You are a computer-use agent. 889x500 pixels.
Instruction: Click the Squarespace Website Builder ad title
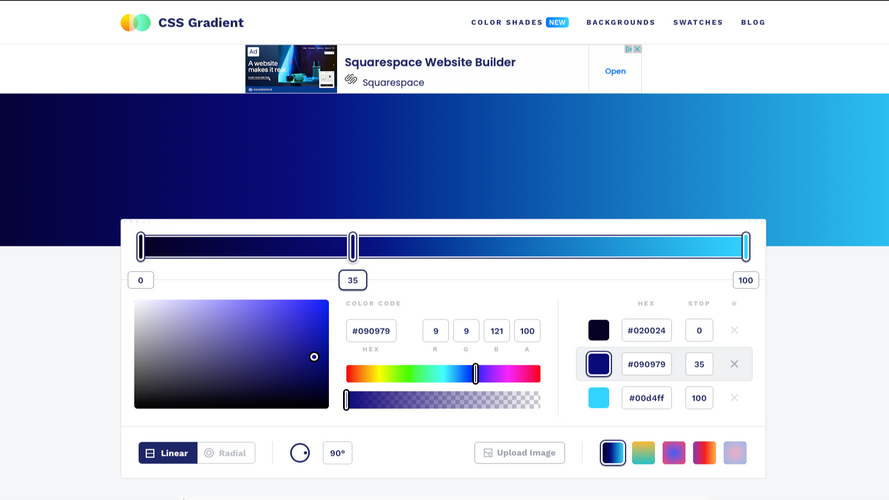[x=430, y=62]
